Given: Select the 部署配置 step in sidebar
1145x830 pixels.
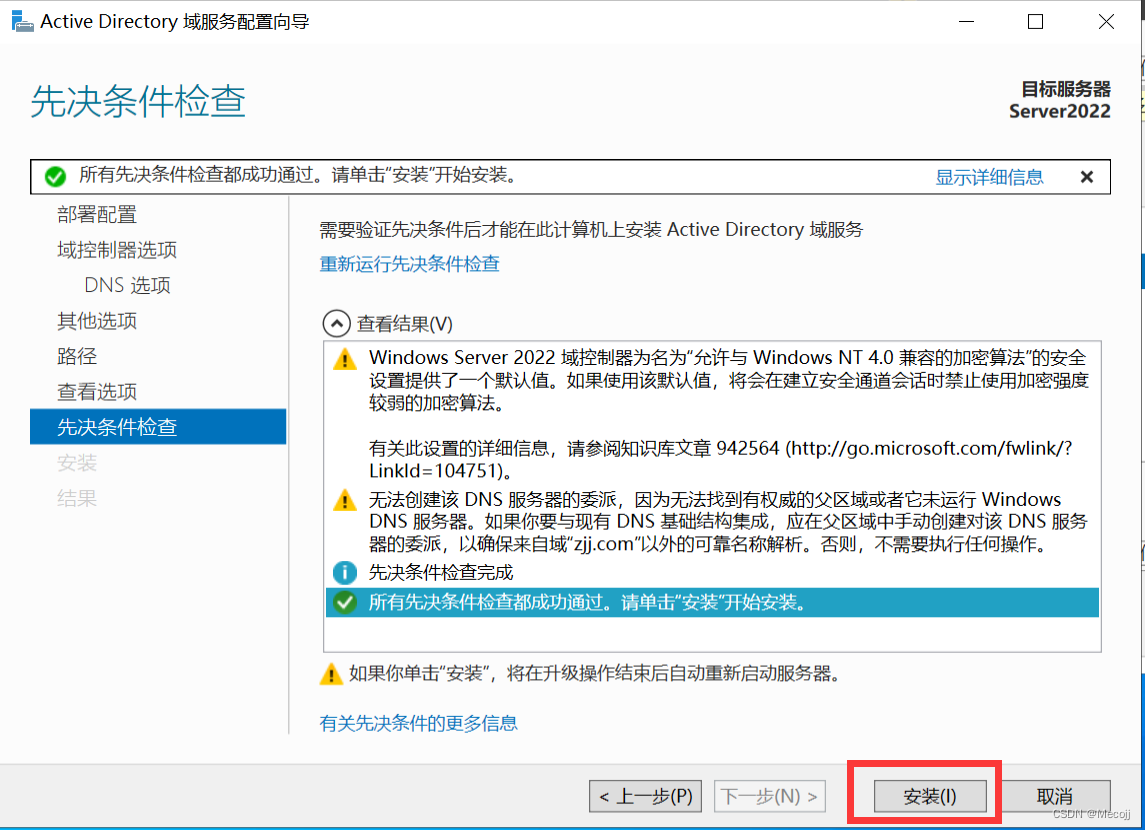Looking at the screenshot, I should [97, 215].
